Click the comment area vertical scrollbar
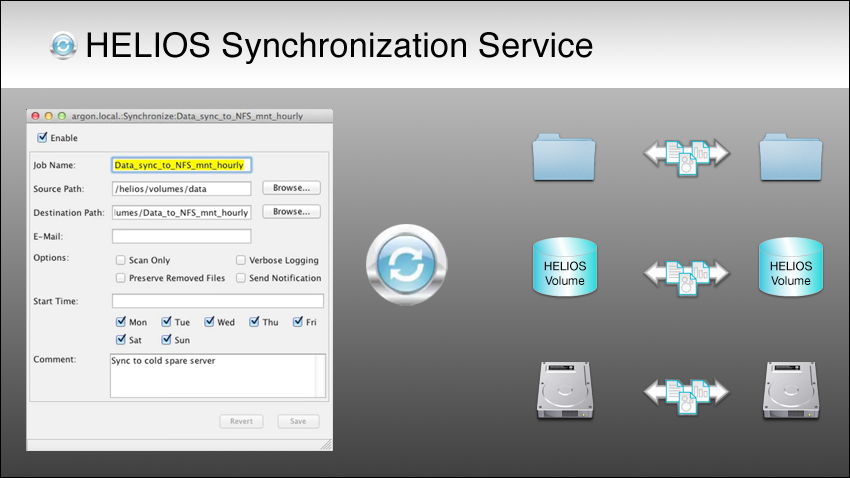Viewport: 850px width, 478px height. (320, 376)
